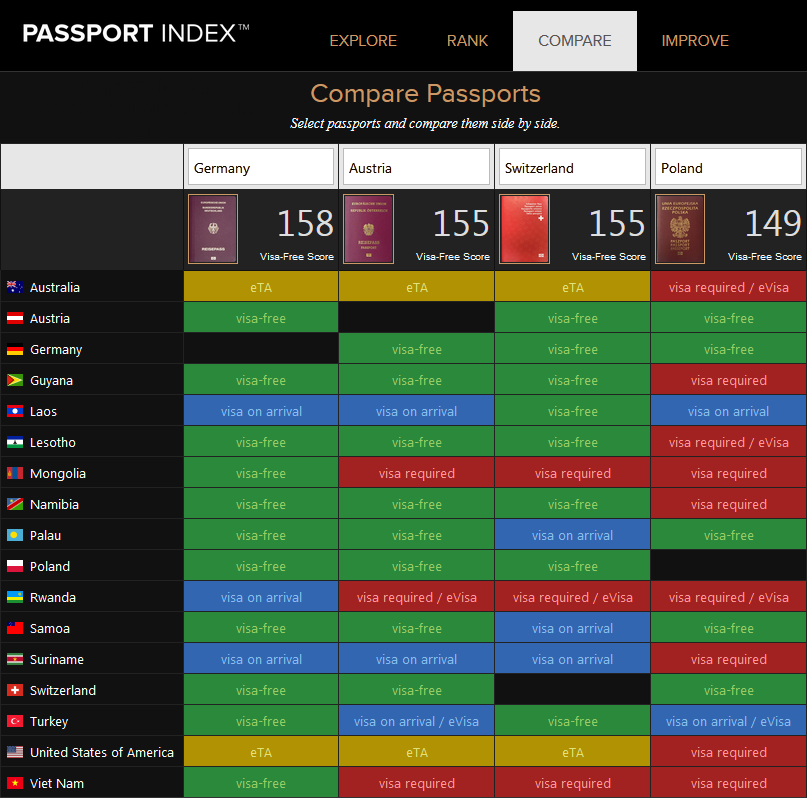Select the red Switzerland passport cover

[x=524, y=229]
